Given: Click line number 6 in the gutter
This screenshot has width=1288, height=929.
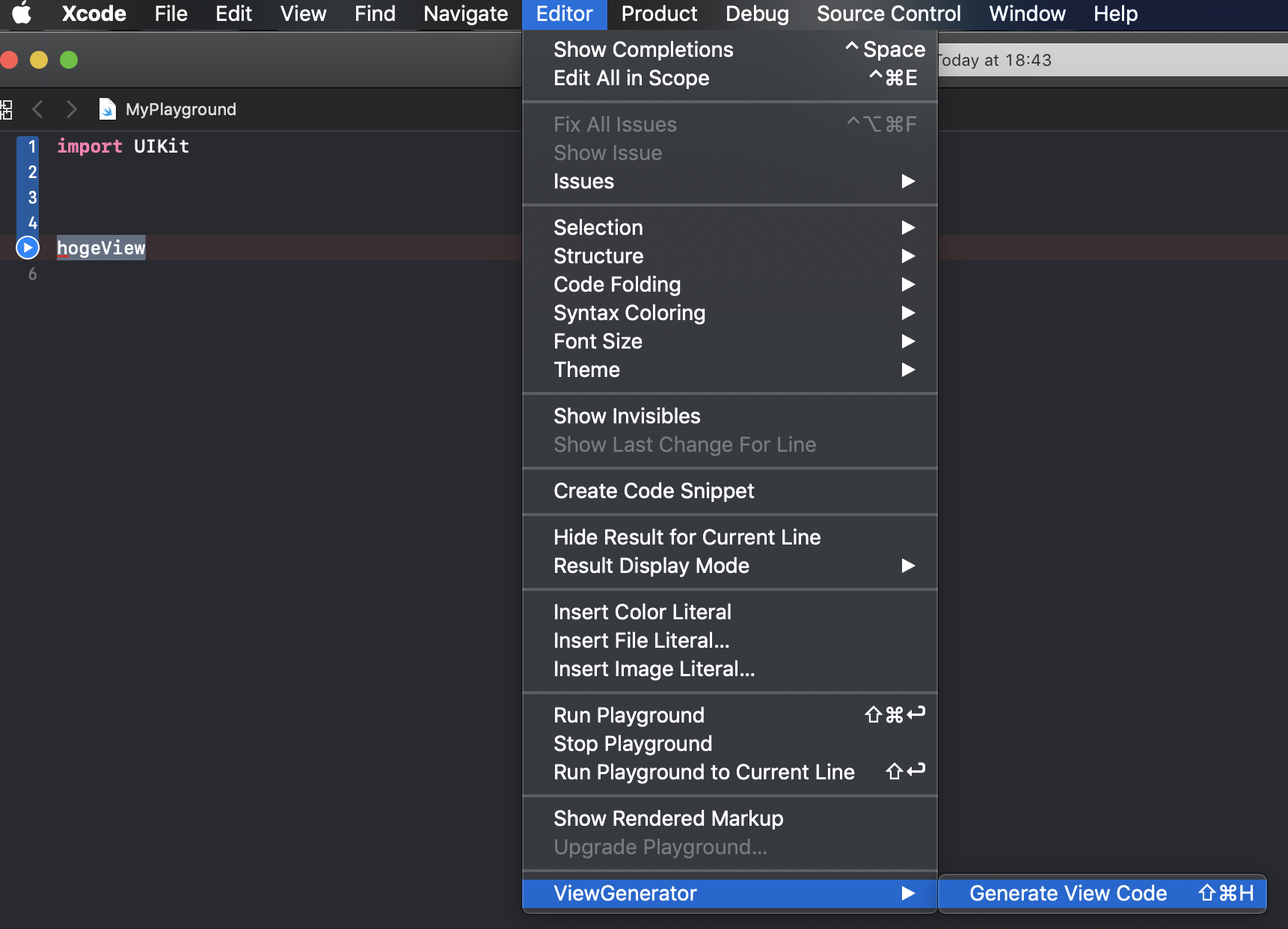Looking at the screenshot, I should (32, 275).
